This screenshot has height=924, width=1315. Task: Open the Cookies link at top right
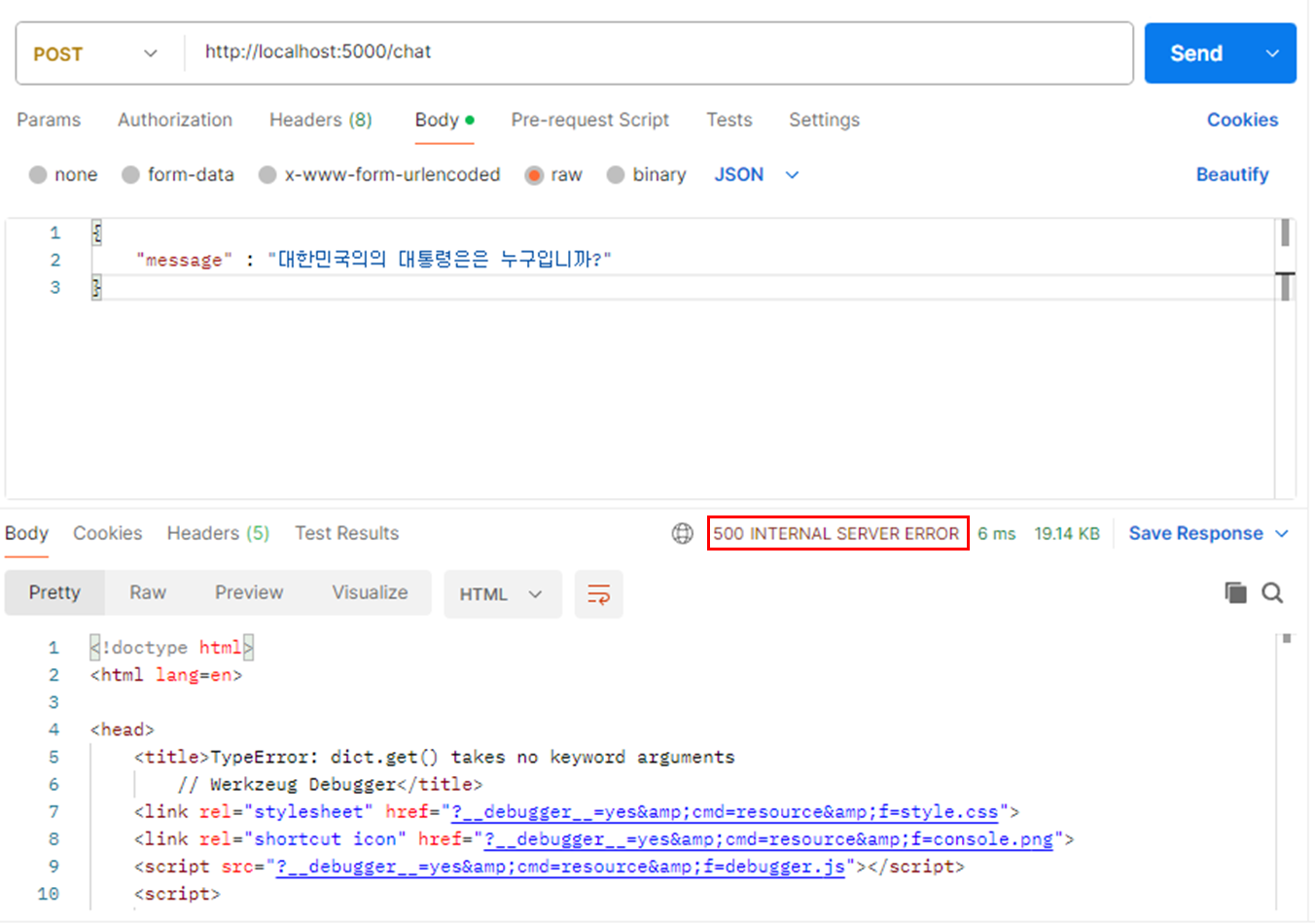pyautogui.click(x=1242, y=120)
